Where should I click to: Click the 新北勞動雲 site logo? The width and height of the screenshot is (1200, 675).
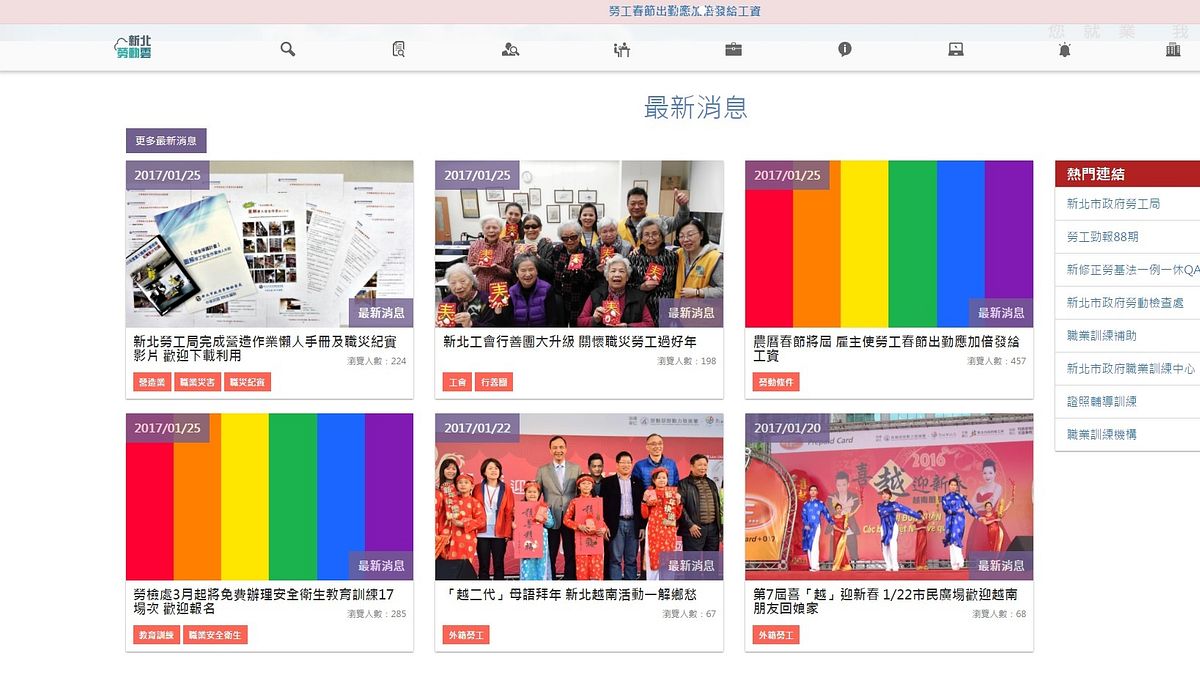pyautogui.click(x=133, y=47)
